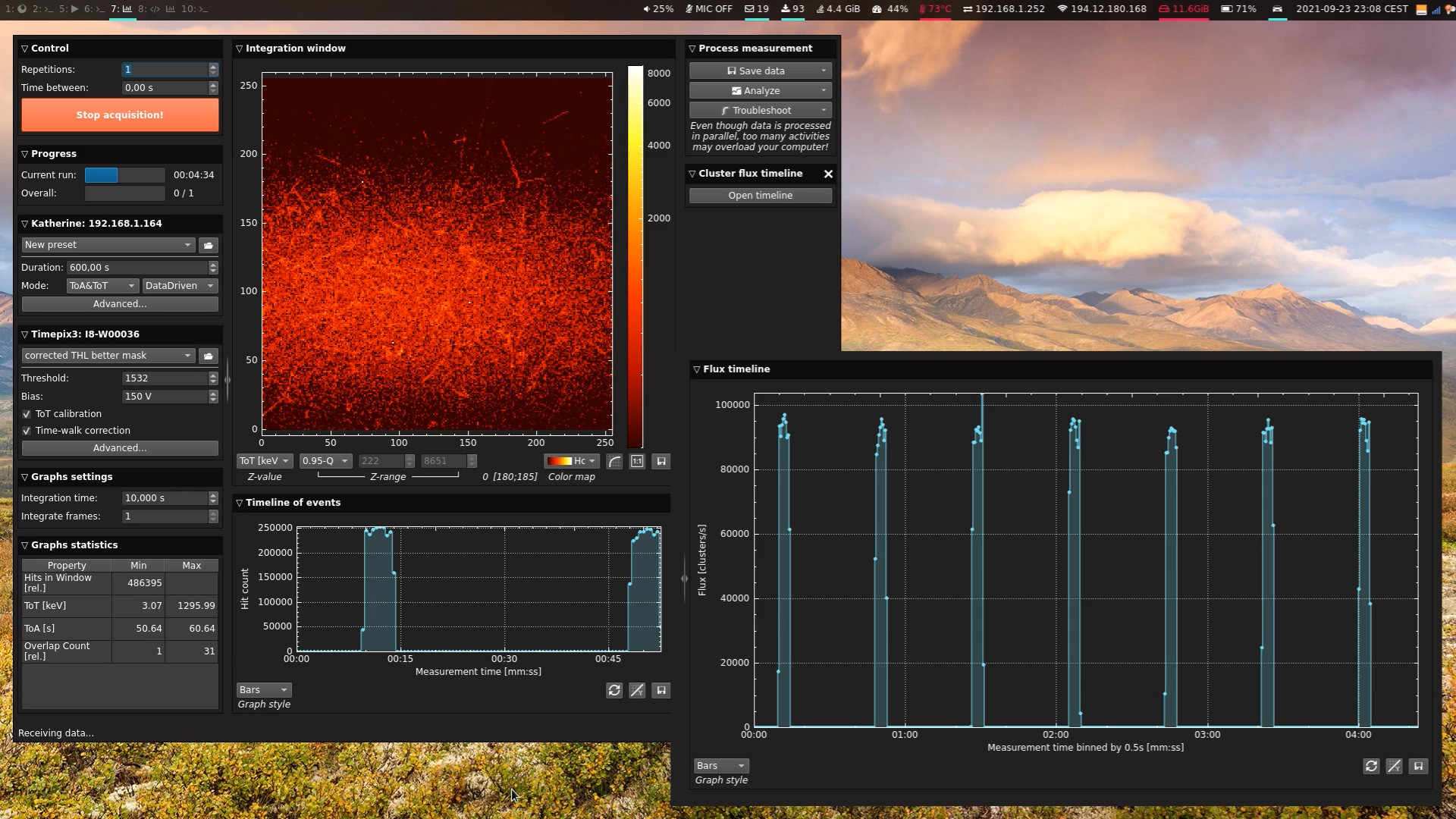1456x819 pixels.
Task: Click the Repetitions input field
Action: tap(165, 69)
